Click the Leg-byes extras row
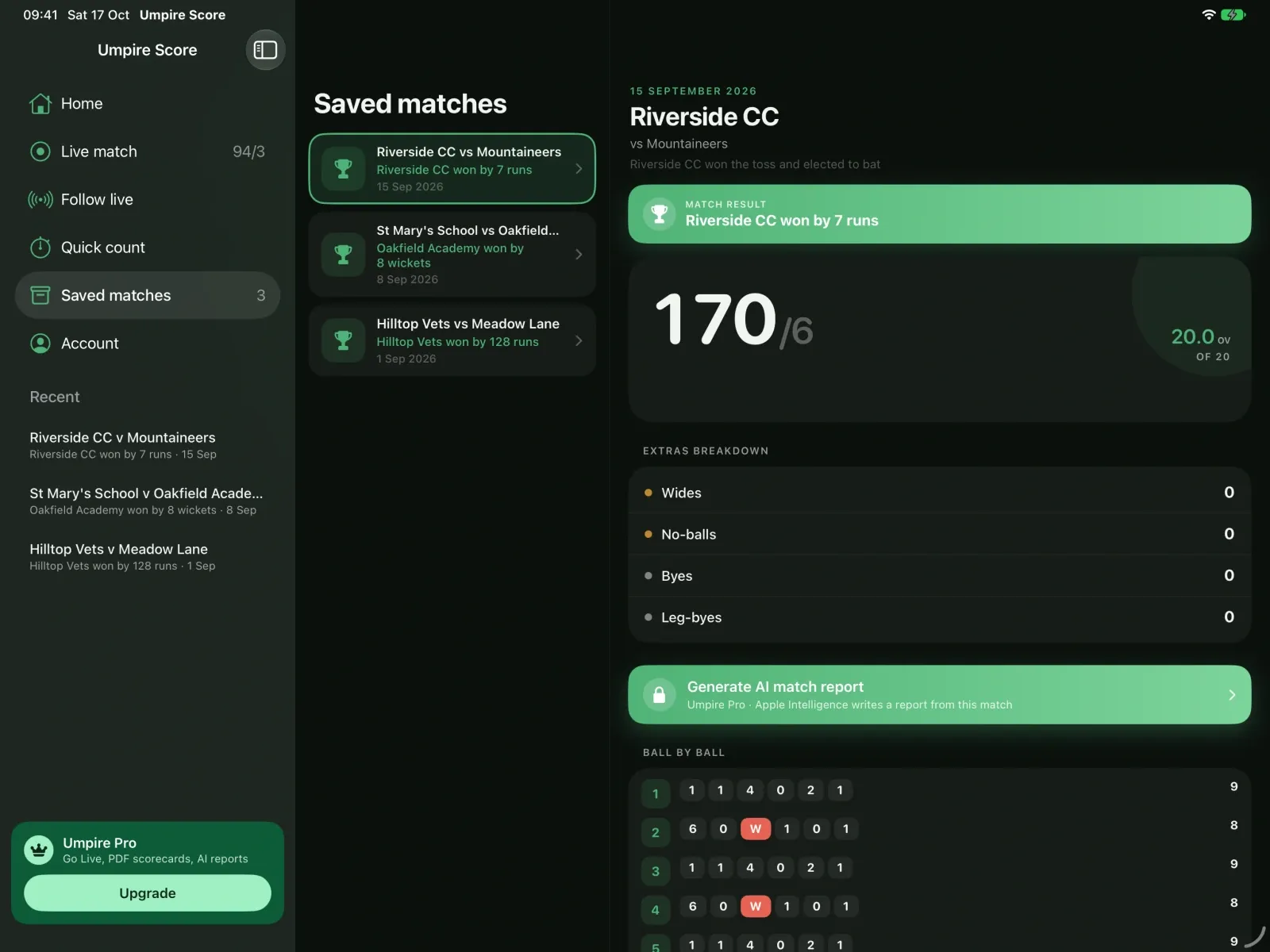This screenshot has width=1270, height=952. [x=940, y=617]
